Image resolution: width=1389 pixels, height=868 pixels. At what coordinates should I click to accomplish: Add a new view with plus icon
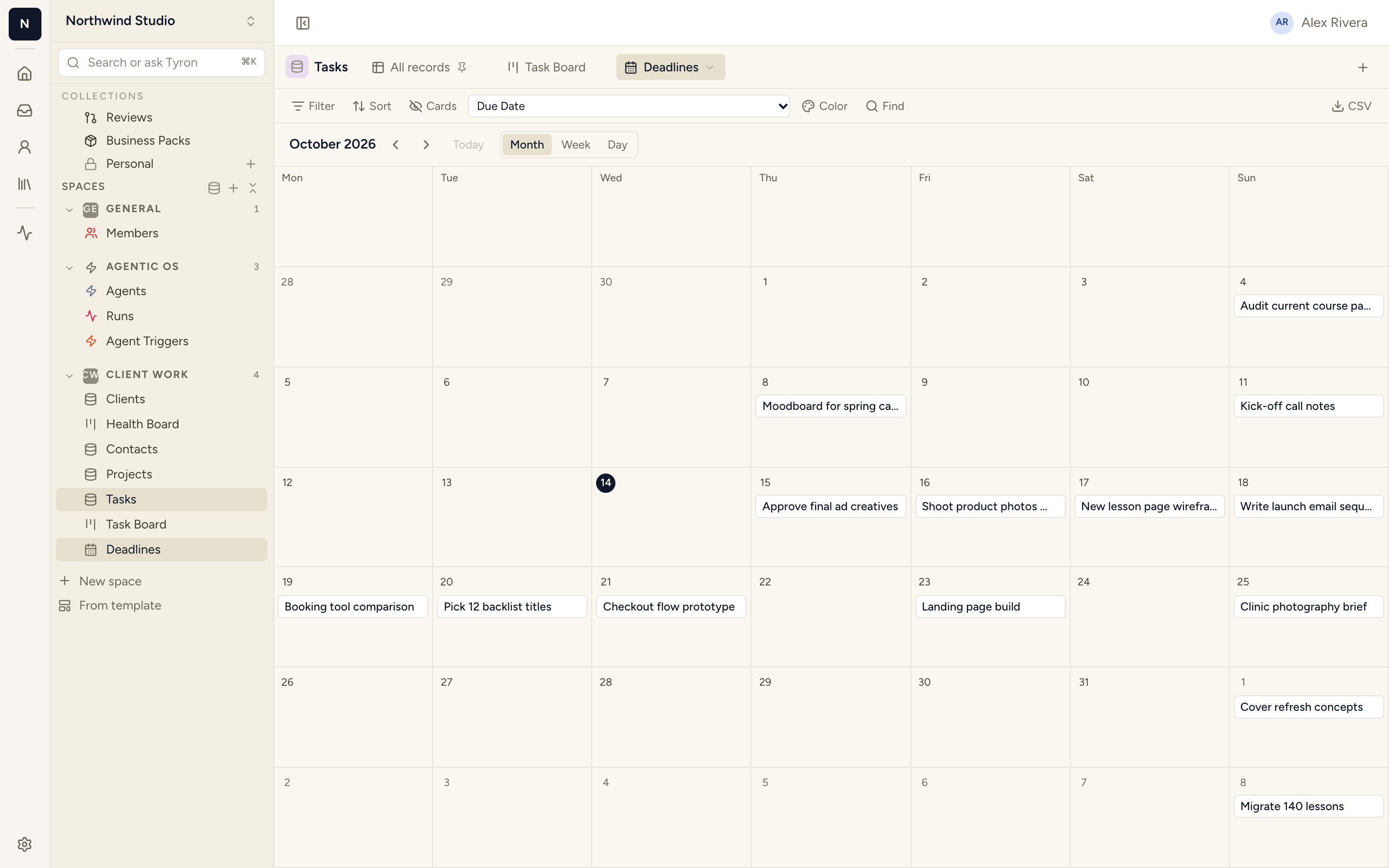click(1362, 67)
